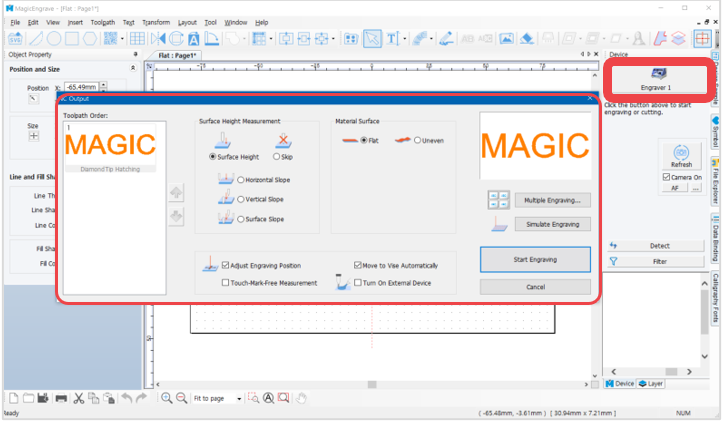Select Surface Height radio option
This screenshot has height=423, width=722.
[212, 156]
